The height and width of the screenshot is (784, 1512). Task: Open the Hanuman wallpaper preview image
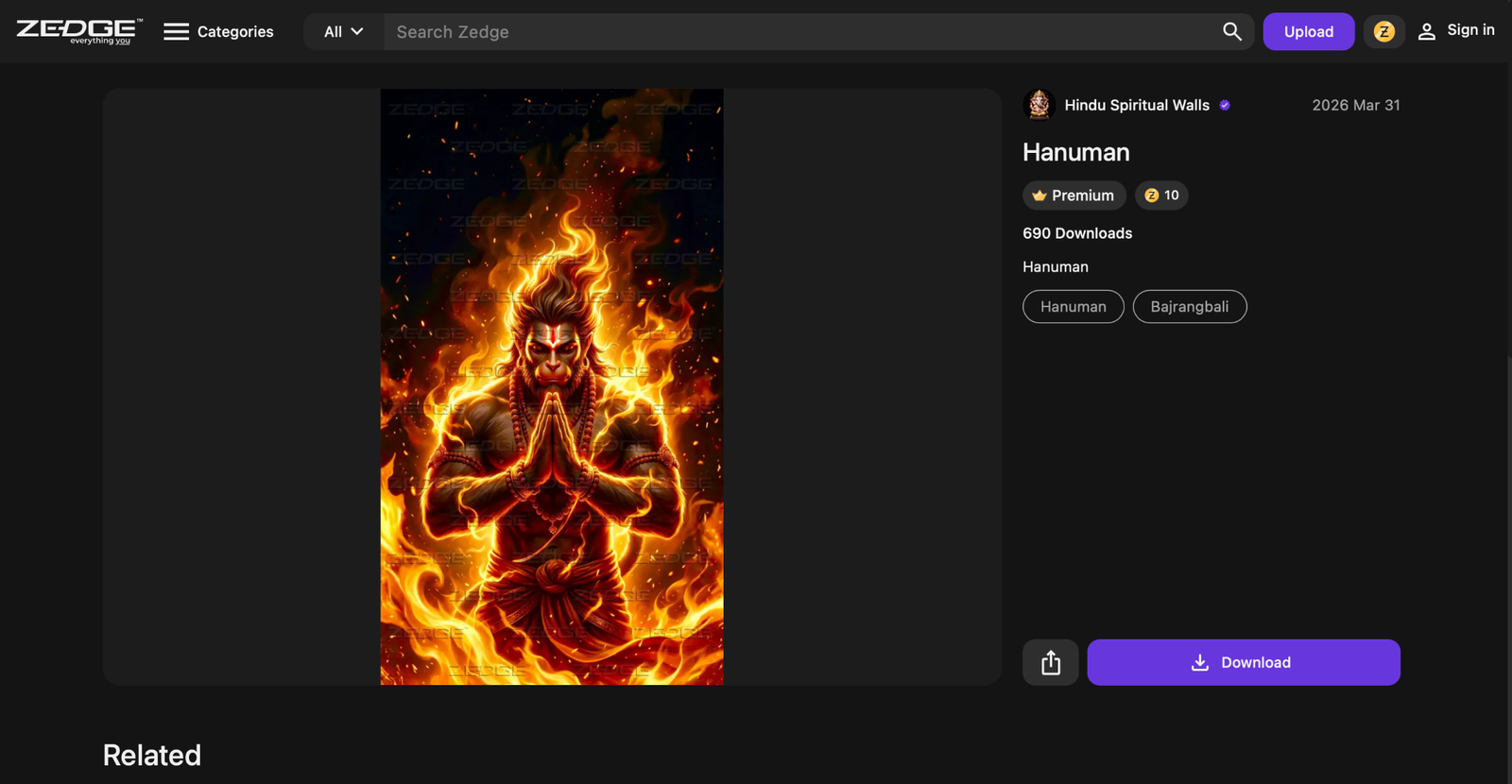552,387
